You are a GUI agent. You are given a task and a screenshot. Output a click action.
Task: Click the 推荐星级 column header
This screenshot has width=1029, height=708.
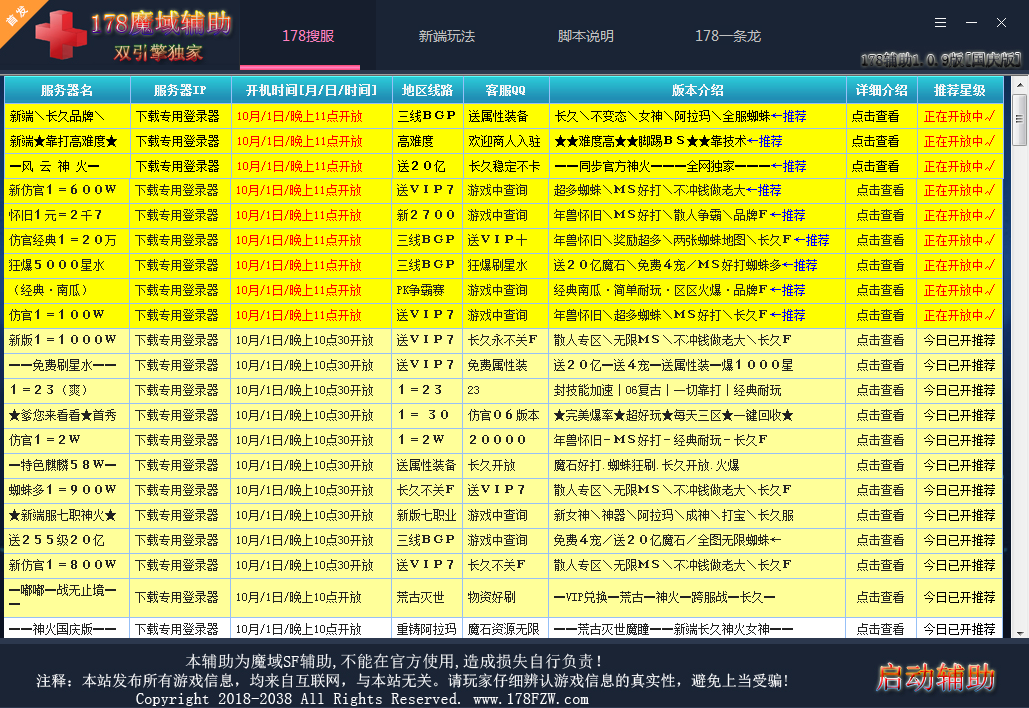[x=959, y=89]
